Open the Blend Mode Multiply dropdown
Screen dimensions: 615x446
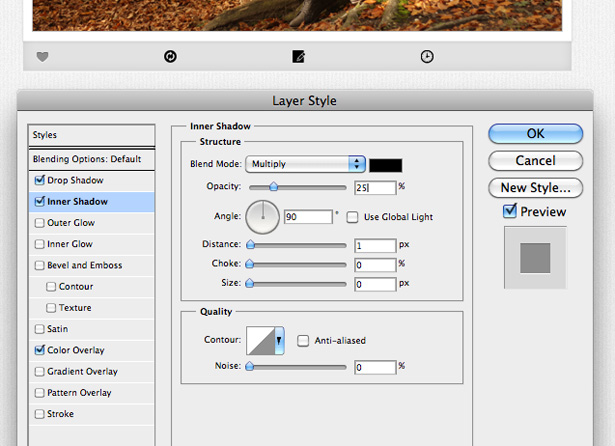pos(305,164)
